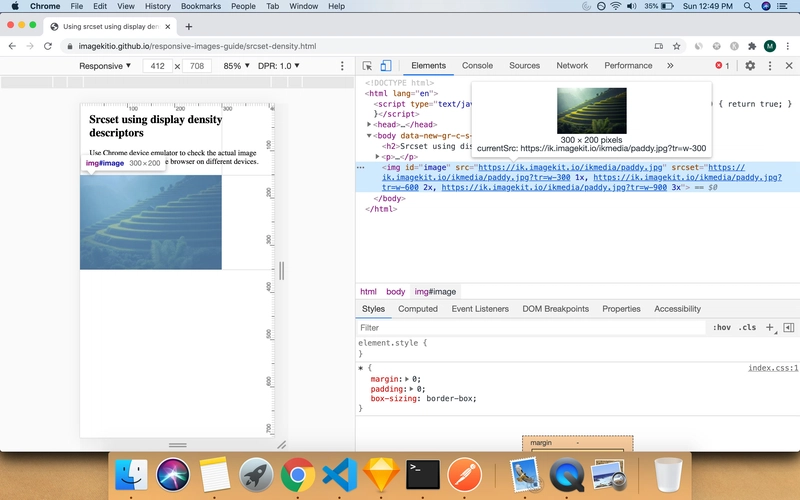The width and height of the screenshot is (800, 500).
Task: Click the paddy field image in page
Action: [x=151, y=222]
